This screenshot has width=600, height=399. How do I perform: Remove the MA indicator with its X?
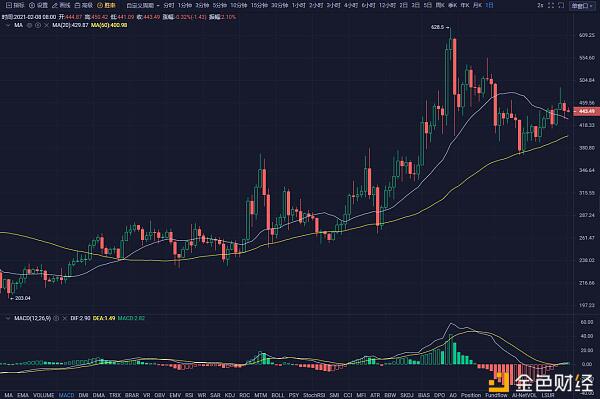(x=46, y=25)
